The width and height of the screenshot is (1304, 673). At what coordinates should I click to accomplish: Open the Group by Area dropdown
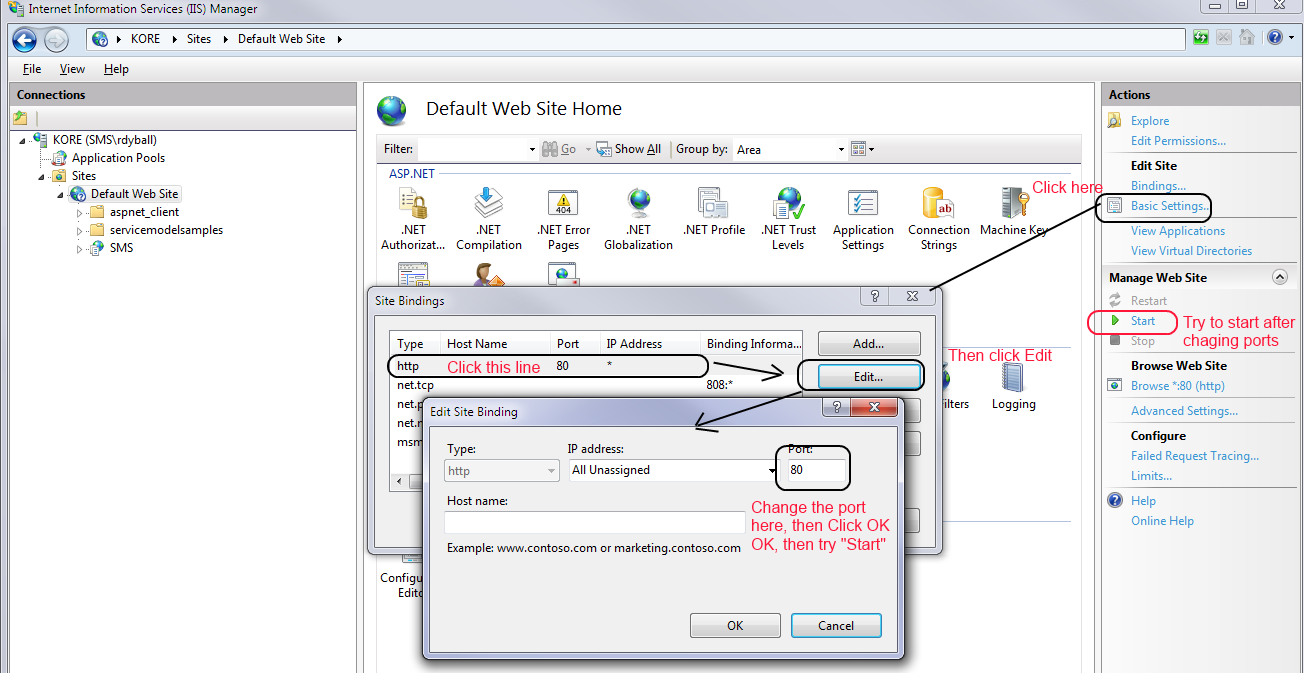(841, 149)
